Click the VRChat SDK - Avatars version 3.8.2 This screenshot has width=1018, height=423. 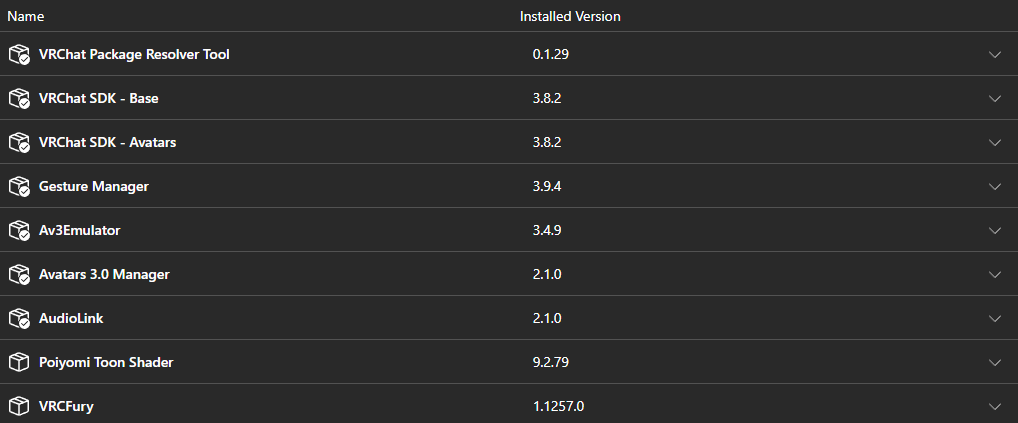click(x=547, y=142)
